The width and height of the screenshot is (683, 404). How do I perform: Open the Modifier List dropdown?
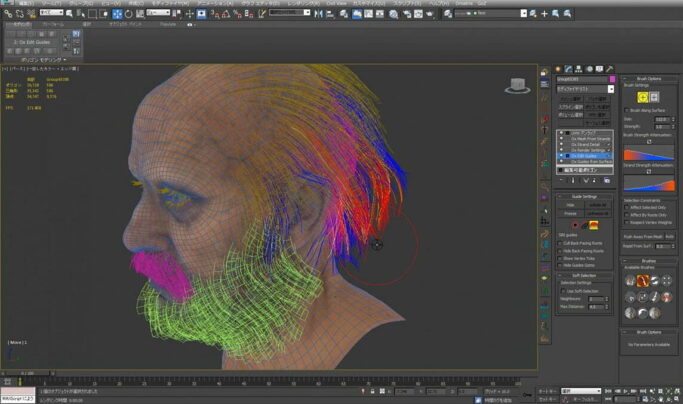pyautogui.click(x=584, y=89)
